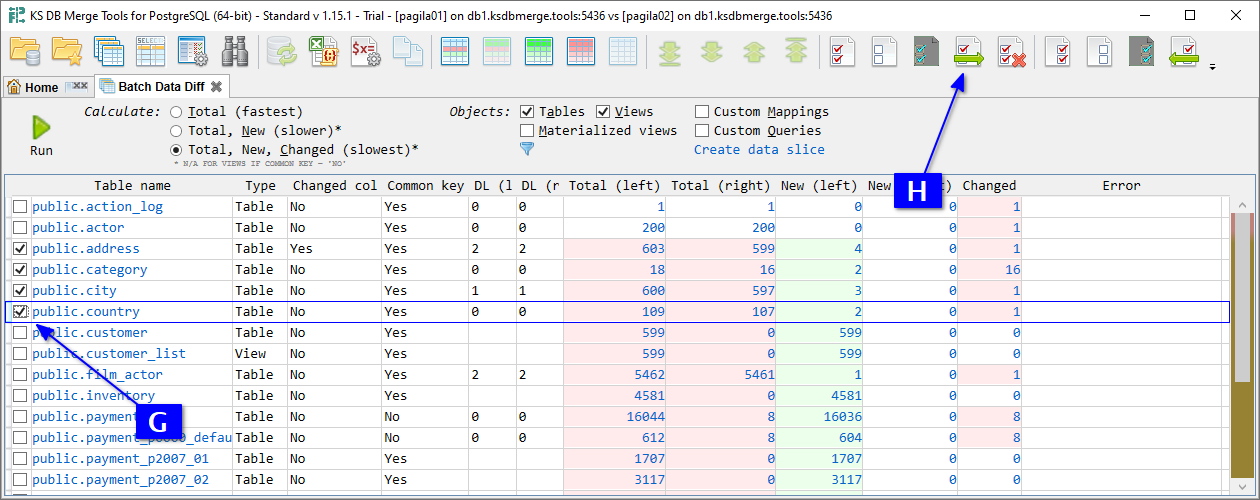Click the Create data slice link

point(759,150)
